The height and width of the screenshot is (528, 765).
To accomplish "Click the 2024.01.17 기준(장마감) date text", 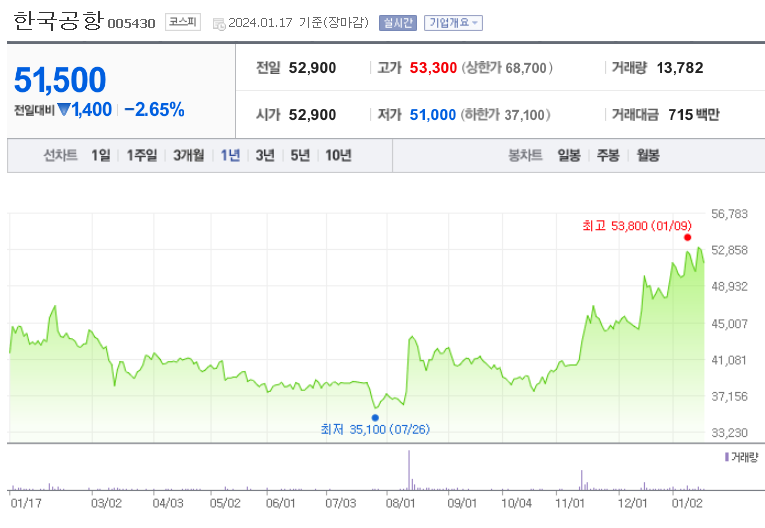I will [299, 23].
